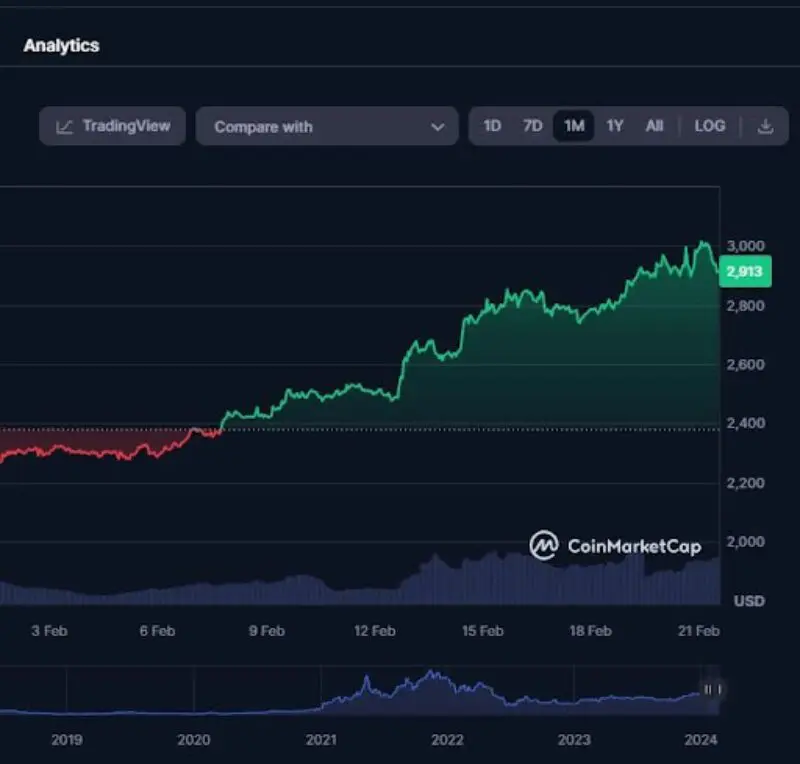Click the CoinMarketCap watermark text
The height and width of the screenshot is (764, 800).
[634, 546]
